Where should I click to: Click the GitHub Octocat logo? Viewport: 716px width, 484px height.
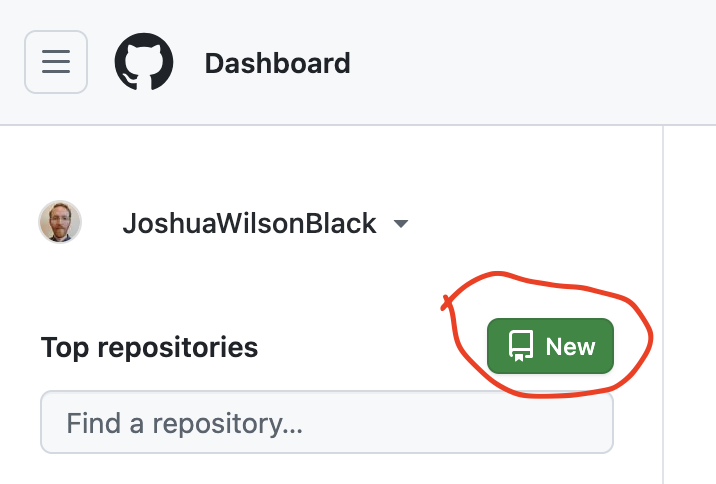pyautogui.click(x=144, y=63)
